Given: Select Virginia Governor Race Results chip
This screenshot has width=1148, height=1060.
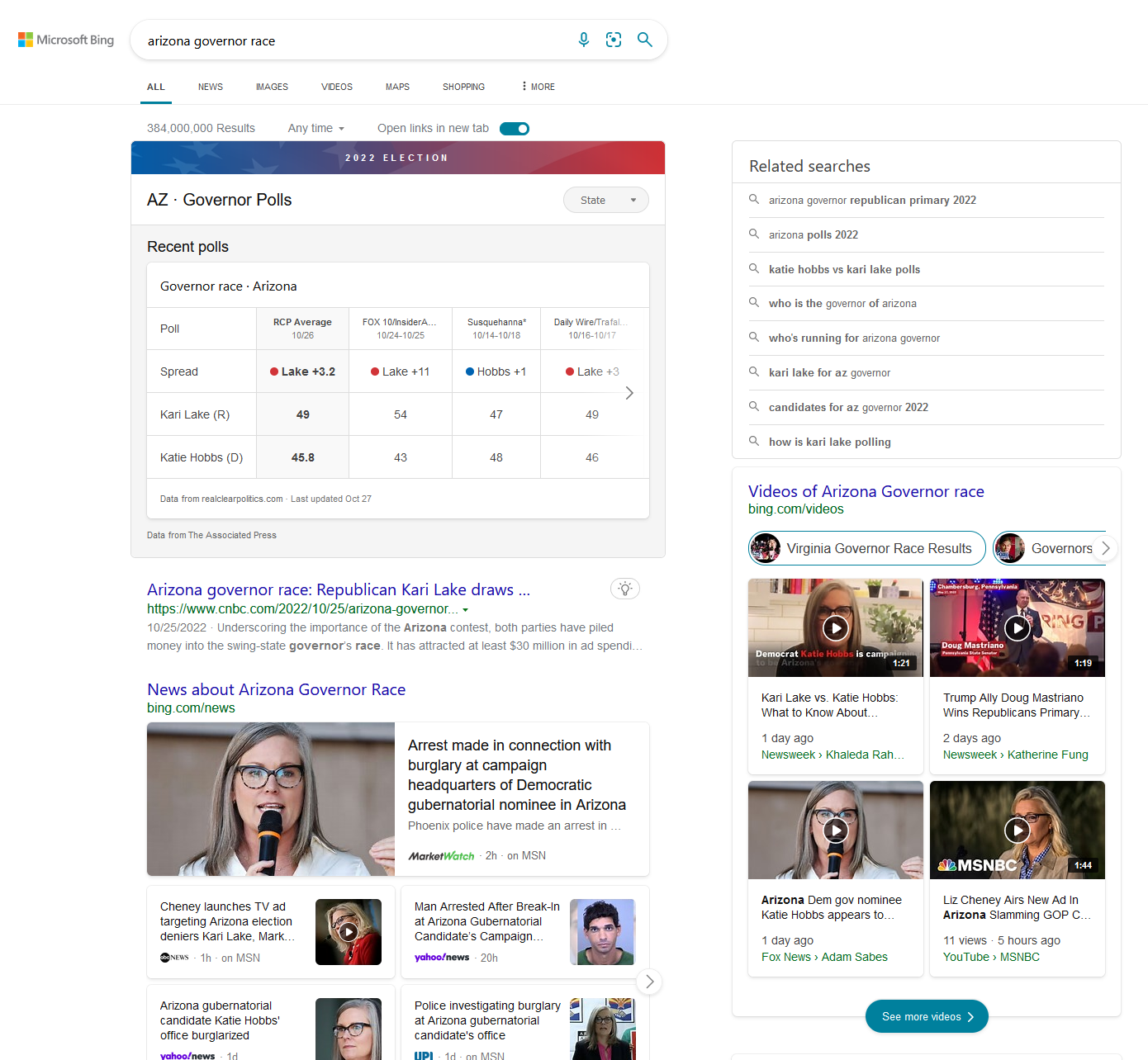Looking at the screenshot, I should (866, 548).
